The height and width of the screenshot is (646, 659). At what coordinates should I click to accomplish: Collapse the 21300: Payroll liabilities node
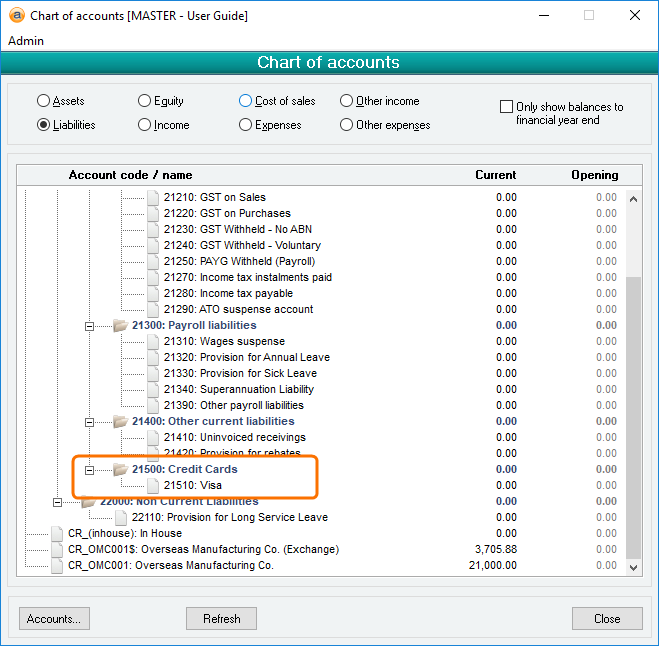[x=89, y=325]
